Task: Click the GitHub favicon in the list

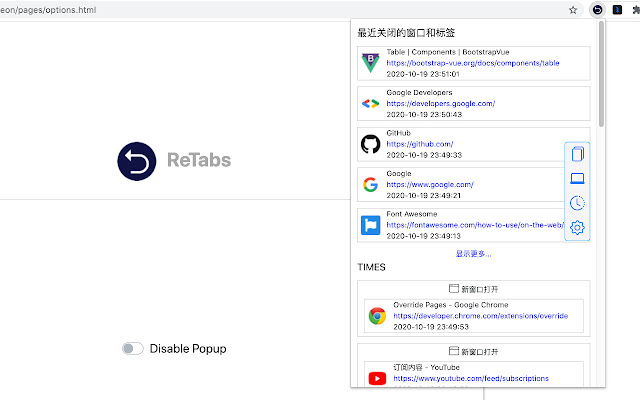Action: tap(371, 144)
